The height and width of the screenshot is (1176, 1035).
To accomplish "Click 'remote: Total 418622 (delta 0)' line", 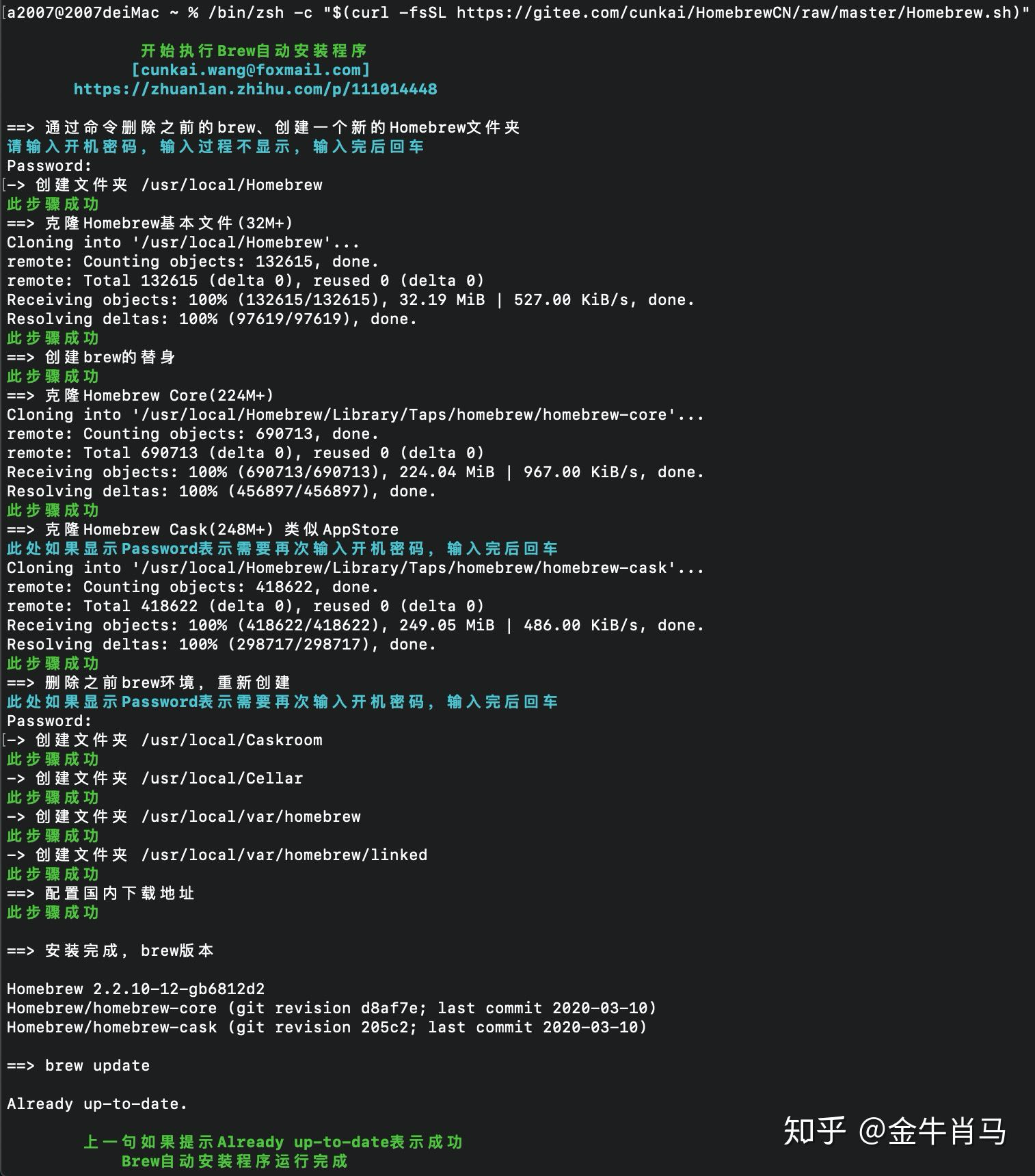I will click(245, 606).
